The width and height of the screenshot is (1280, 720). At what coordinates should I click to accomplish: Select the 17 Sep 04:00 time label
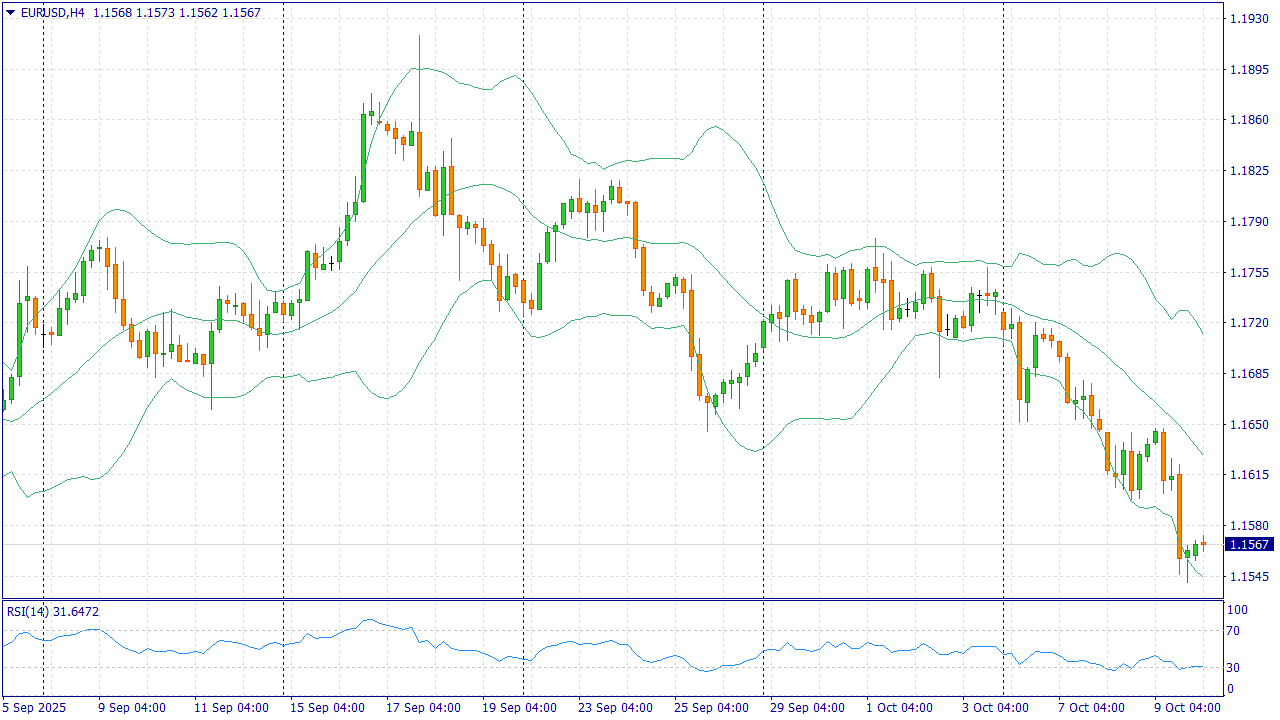click(x=423, y=707)
